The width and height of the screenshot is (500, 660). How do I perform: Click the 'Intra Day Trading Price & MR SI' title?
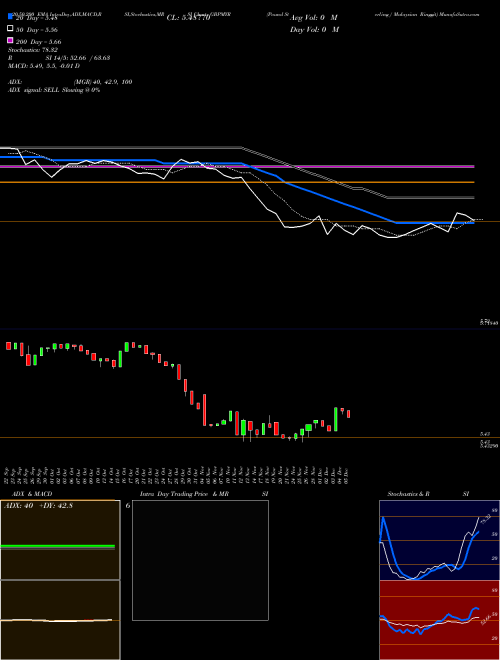click(x=204, y=494)
